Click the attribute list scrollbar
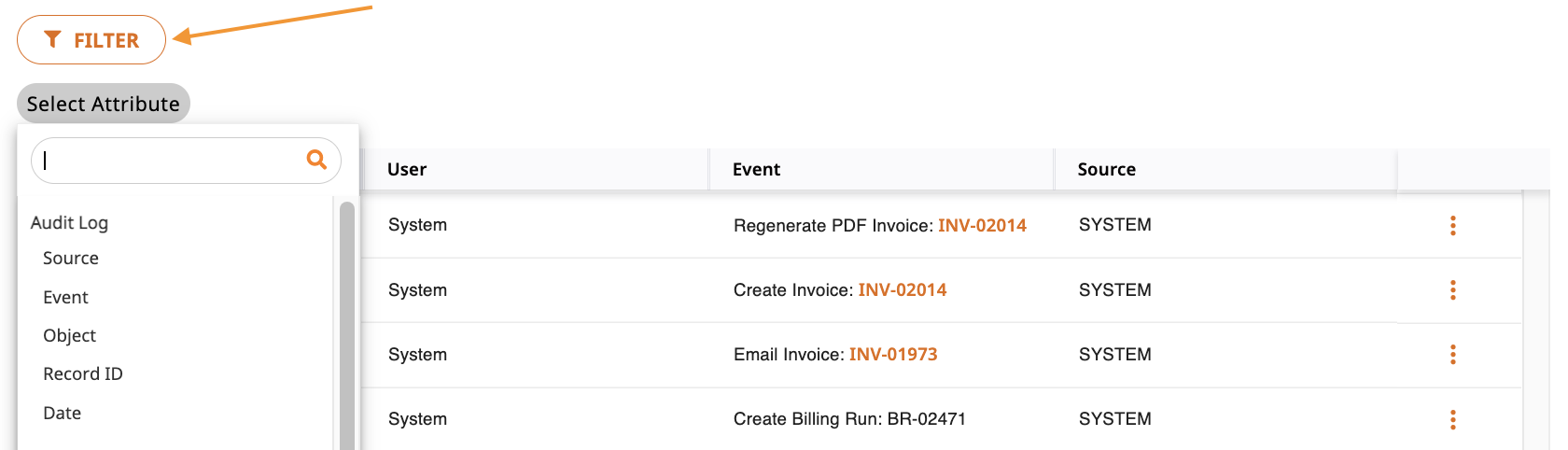This screenshot has width=1568, height=450. pos(347,325)
